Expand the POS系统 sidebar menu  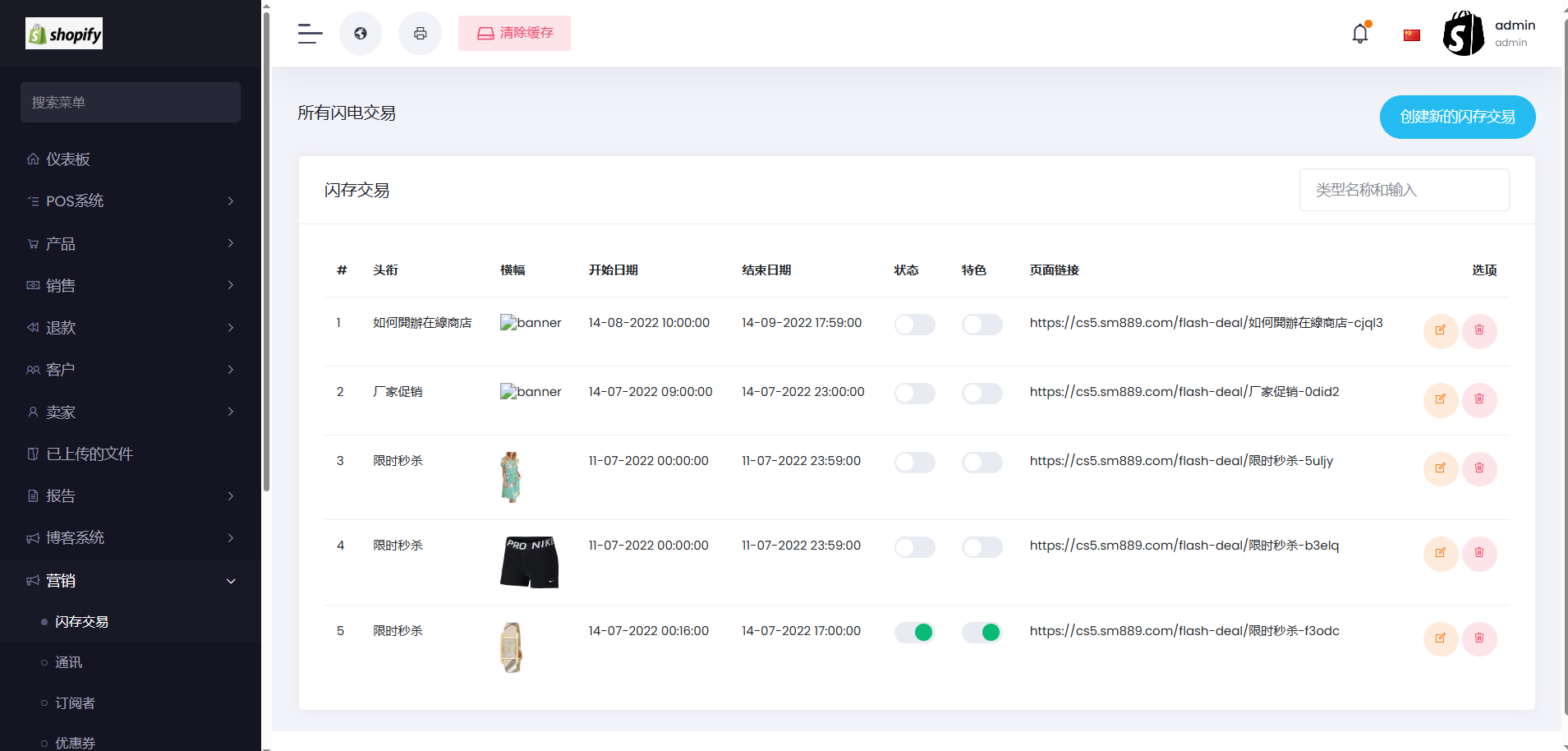coord(131,201)
